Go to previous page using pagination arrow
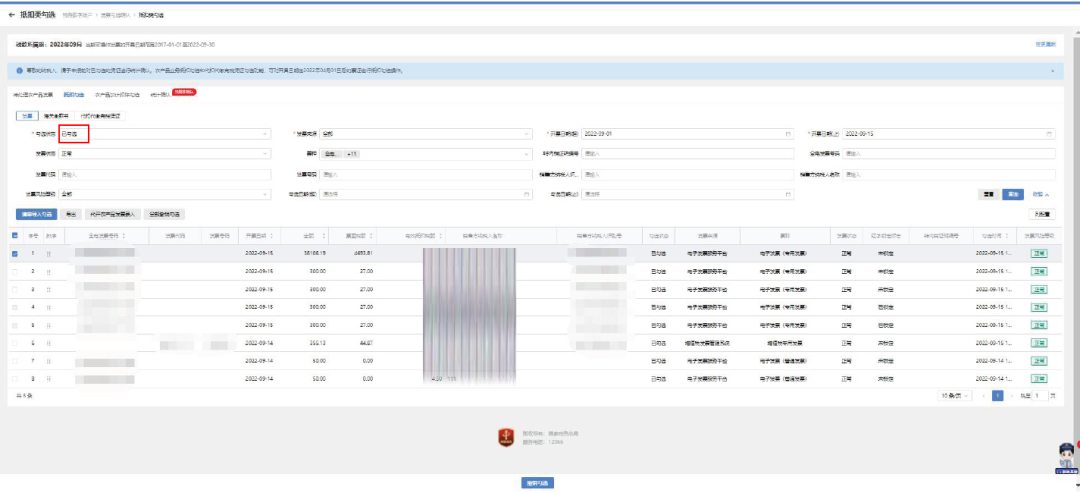This screenshot has height=493, width=1080. click(x=982, y=396)
